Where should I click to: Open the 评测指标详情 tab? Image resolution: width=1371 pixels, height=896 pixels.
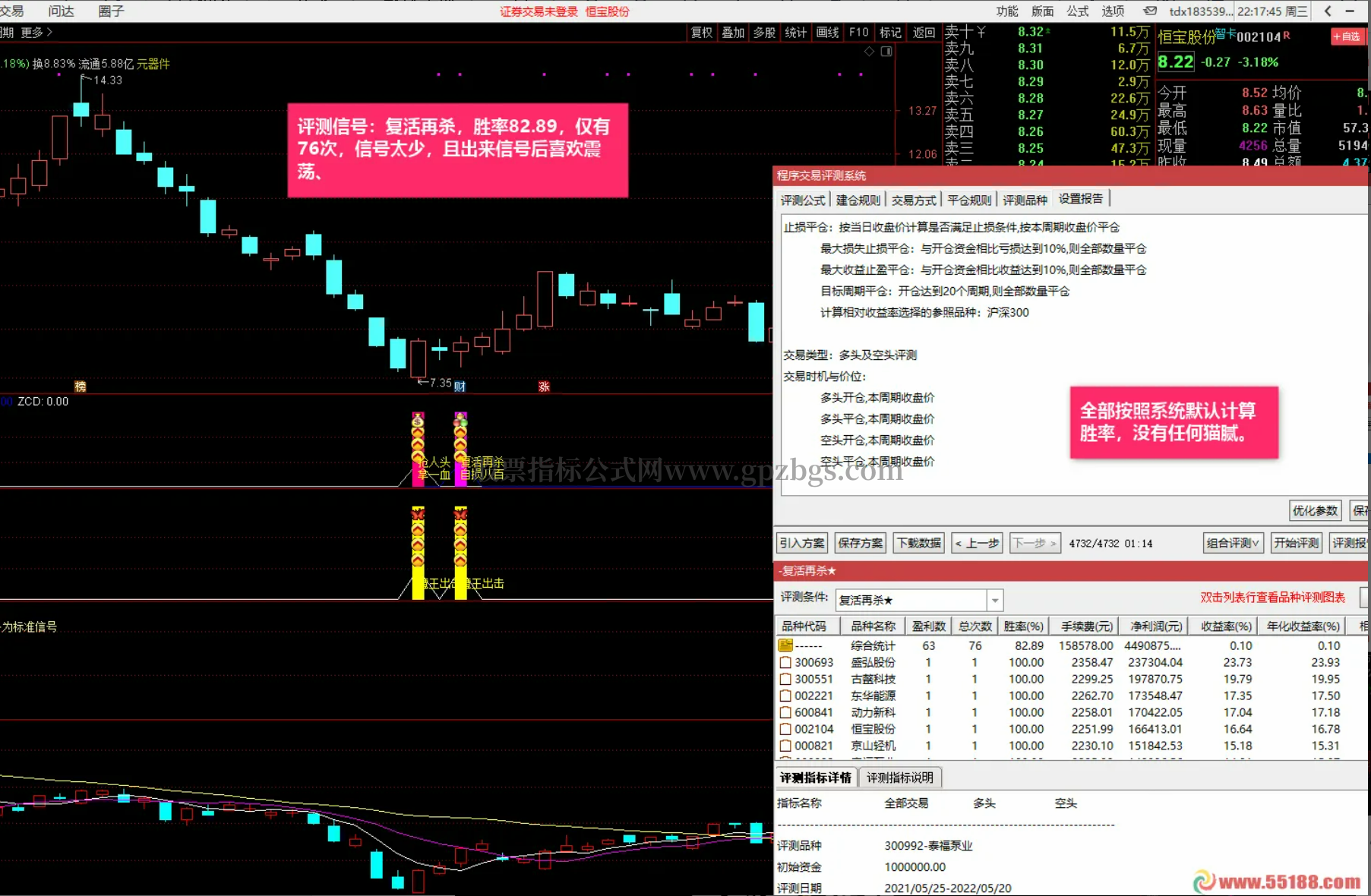click(816, 778)
